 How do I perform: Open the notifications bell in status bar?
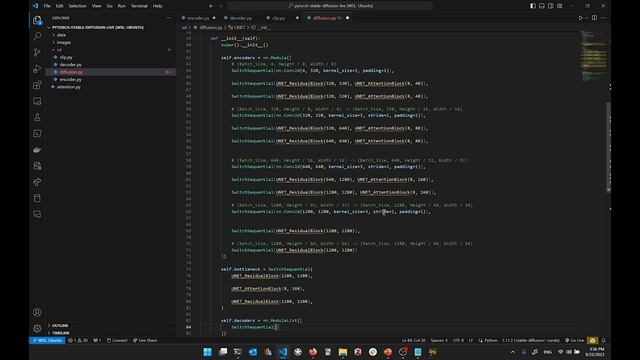[x=603, y=340]
